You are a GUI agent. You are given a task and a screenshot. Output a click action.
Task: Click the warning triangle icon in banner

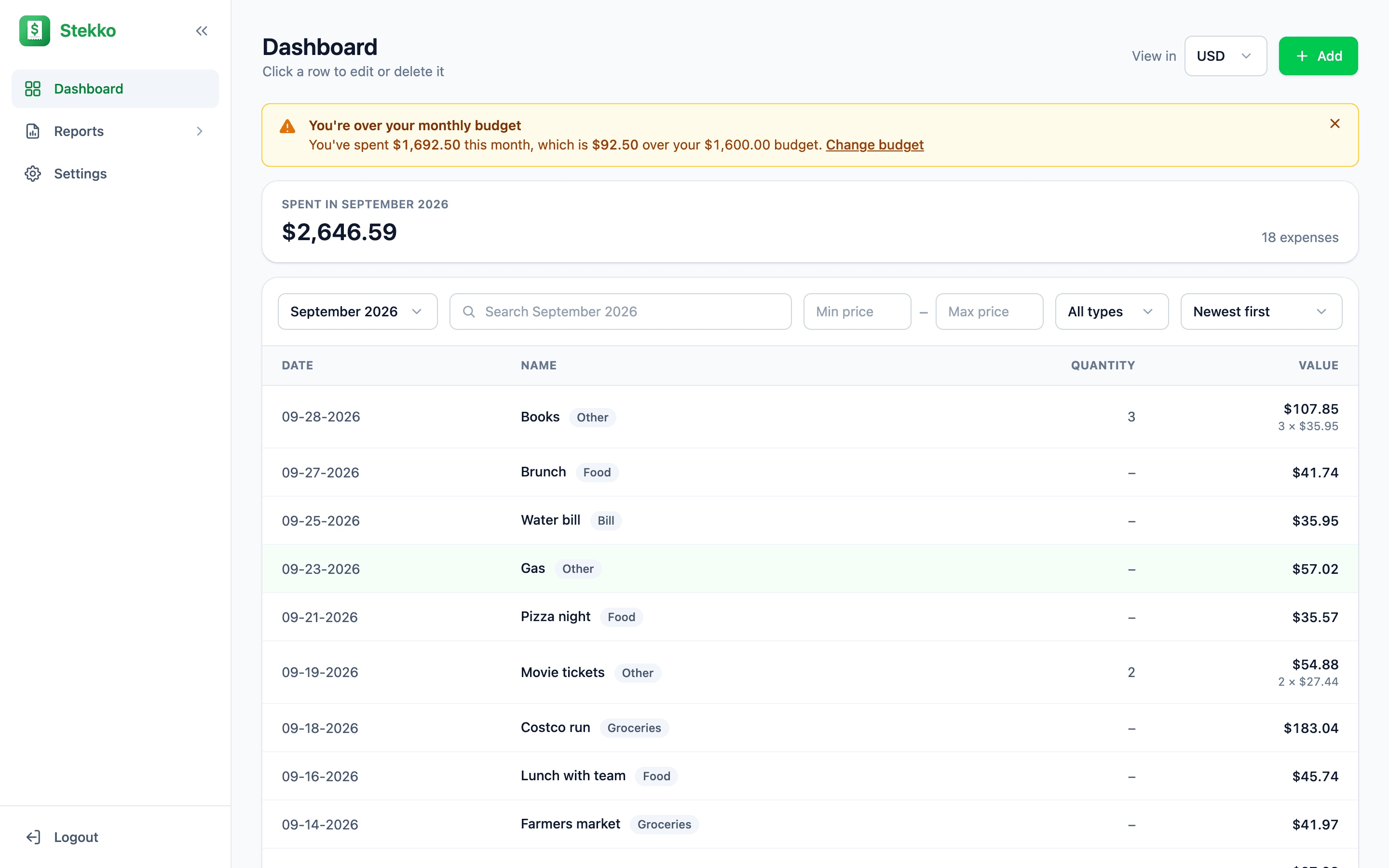tap(287, 126)
